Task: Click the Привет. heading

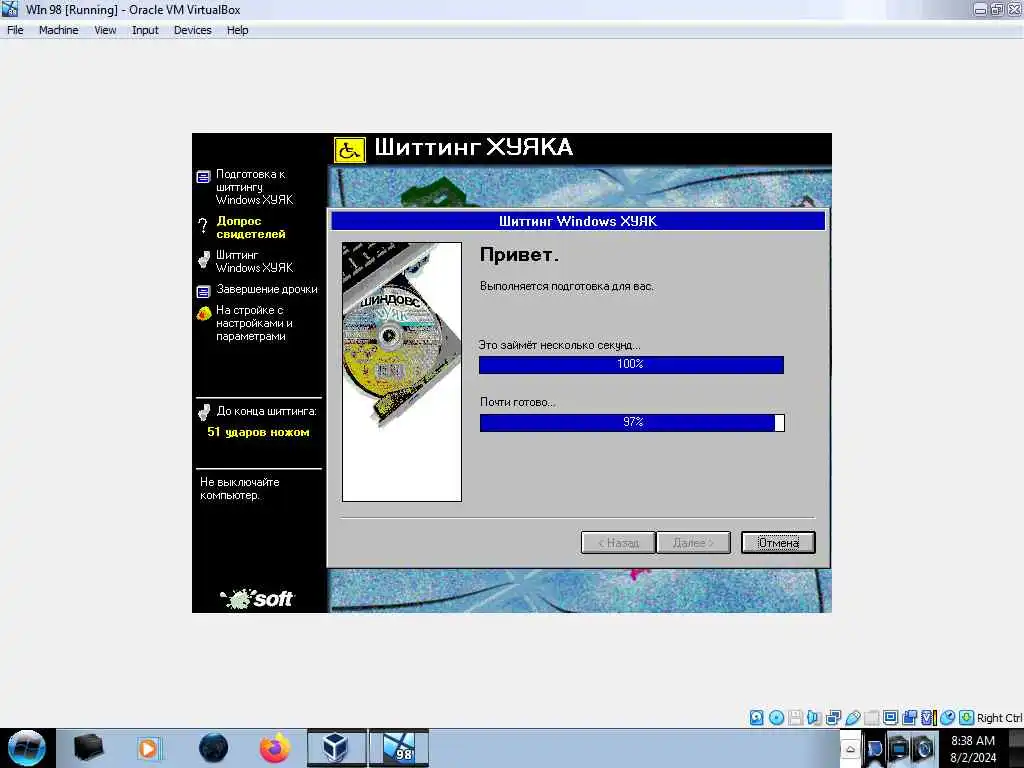Action: click(519, 255)
